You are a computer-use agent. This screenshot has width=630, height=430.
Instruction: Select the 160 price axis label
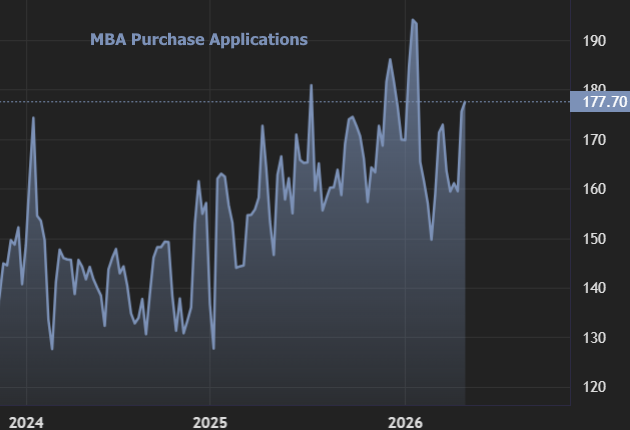594,190
